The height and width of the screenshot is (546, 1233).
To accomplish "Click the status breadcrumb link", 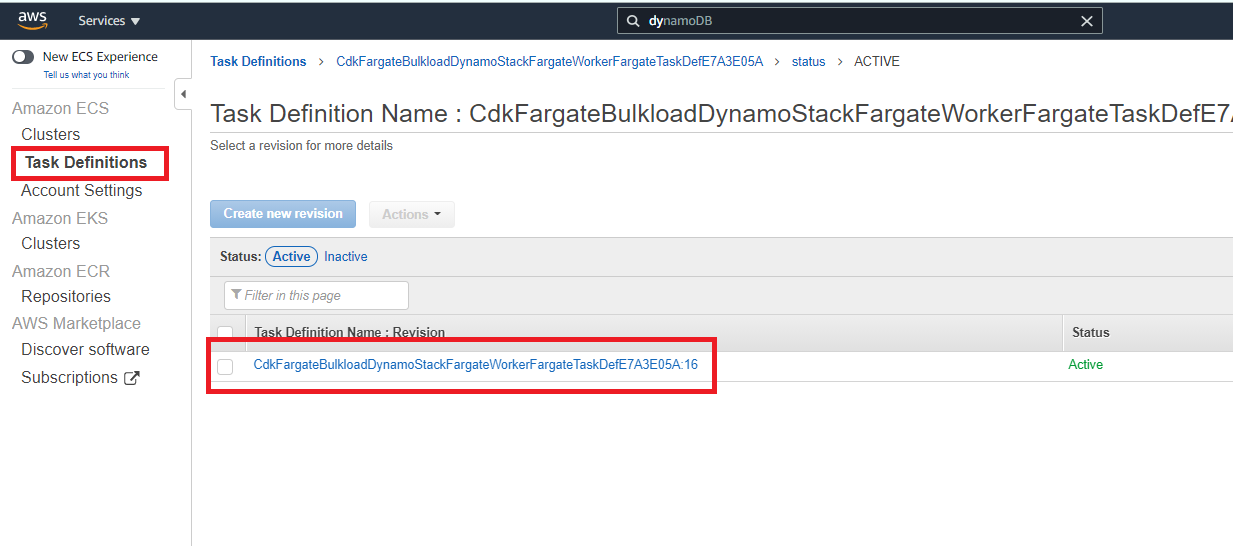I will 809,62.
